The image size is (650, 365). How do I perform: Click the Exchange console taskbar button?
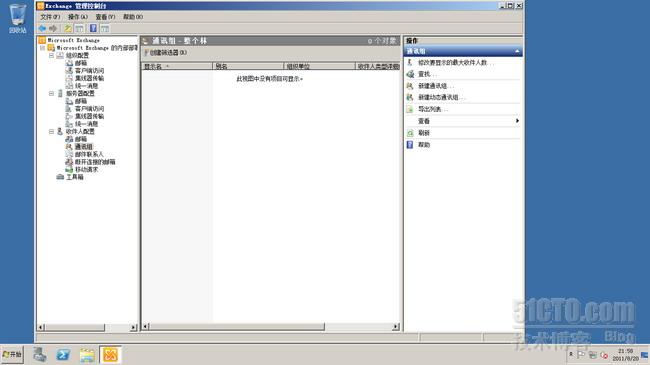(x=110, y=355)
